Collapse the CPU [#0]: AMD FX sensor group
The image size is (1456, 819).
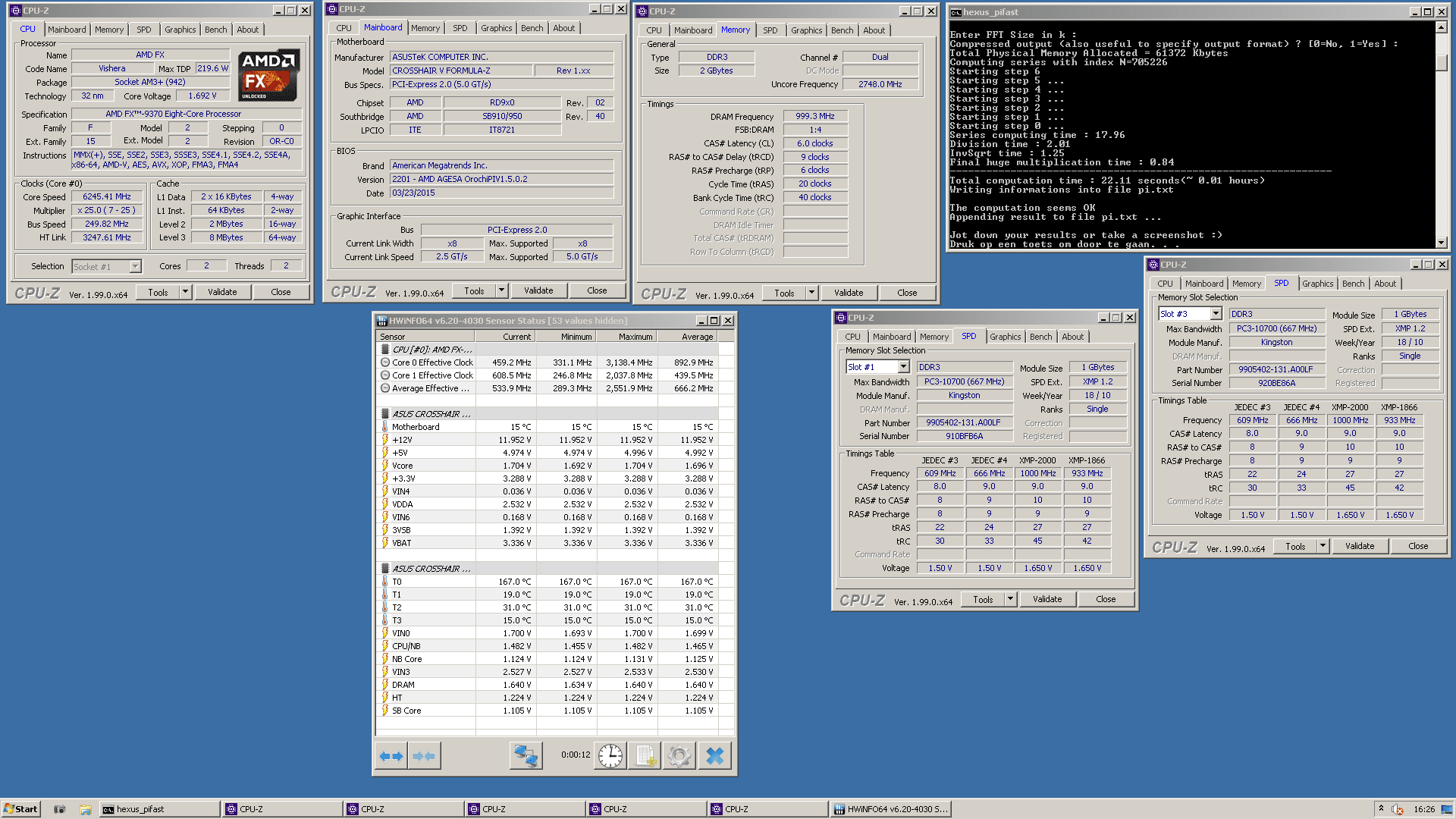tap(385, 350)
